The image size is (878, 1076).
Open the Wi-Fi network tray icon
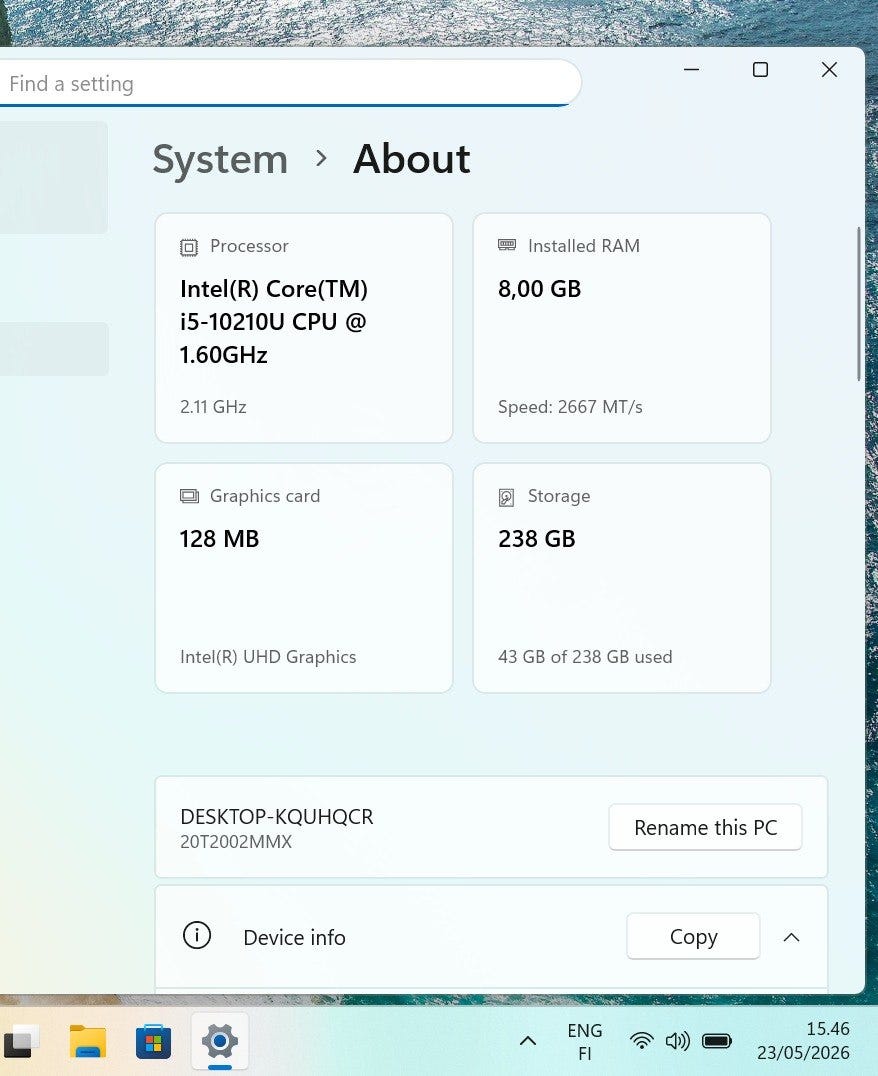pyautogui.click(x=641, y=1041)
